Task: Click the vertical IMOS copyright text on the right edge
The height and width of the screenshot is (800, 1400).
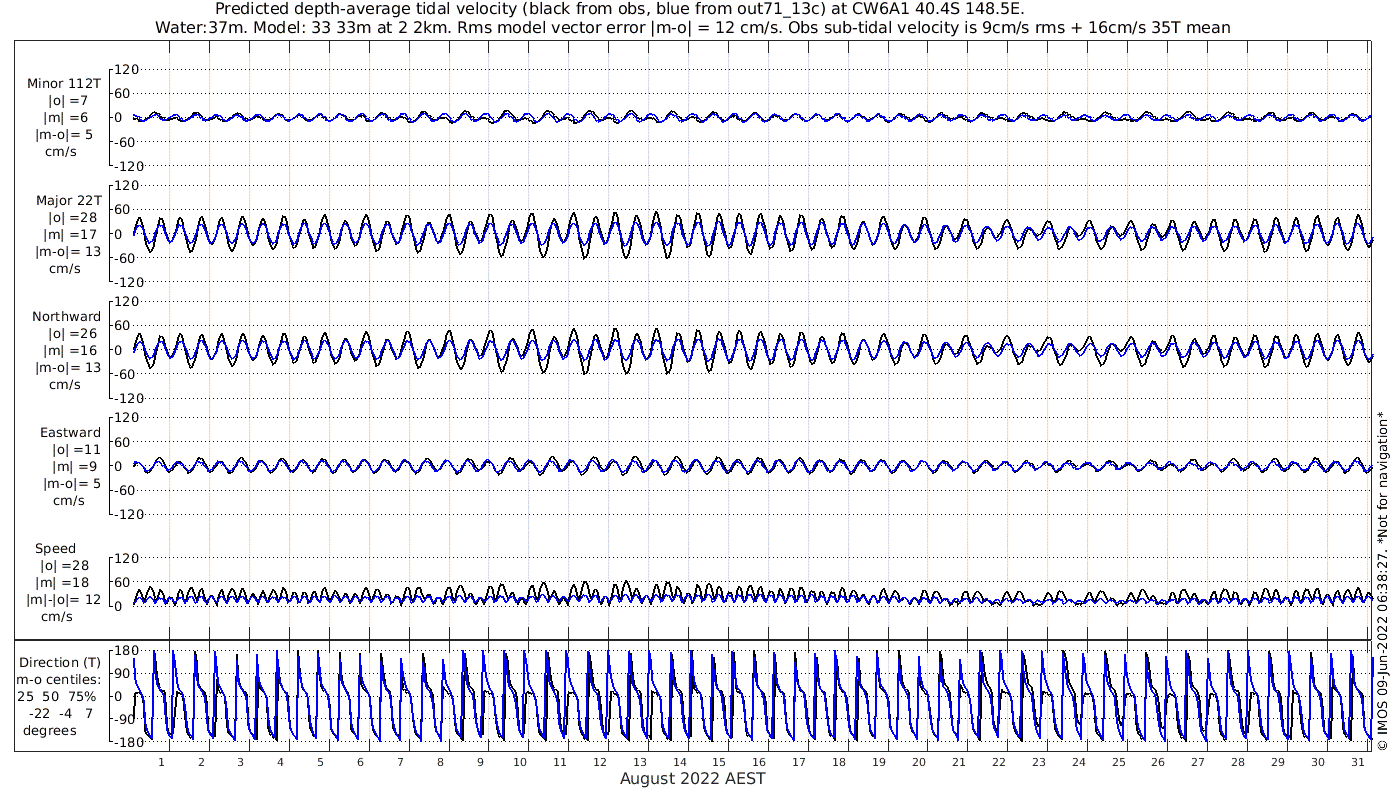Action: click(x=1382, y=580)
